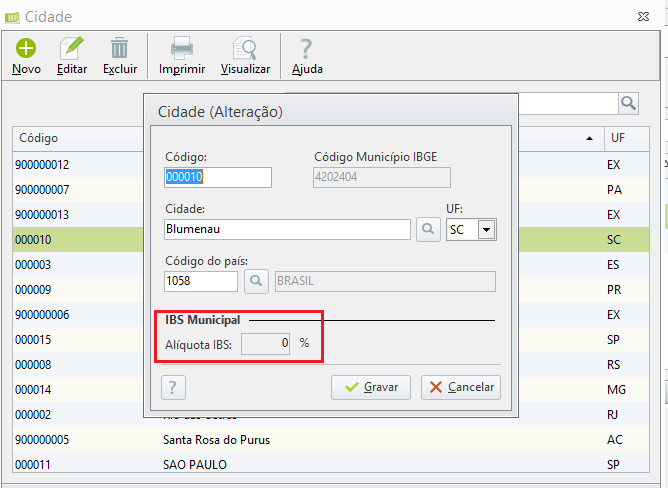This screenshot has width=668, height=488.
Task: Click the Novo green plus icon
Action: pyautogui.click(x=26, y=48)
